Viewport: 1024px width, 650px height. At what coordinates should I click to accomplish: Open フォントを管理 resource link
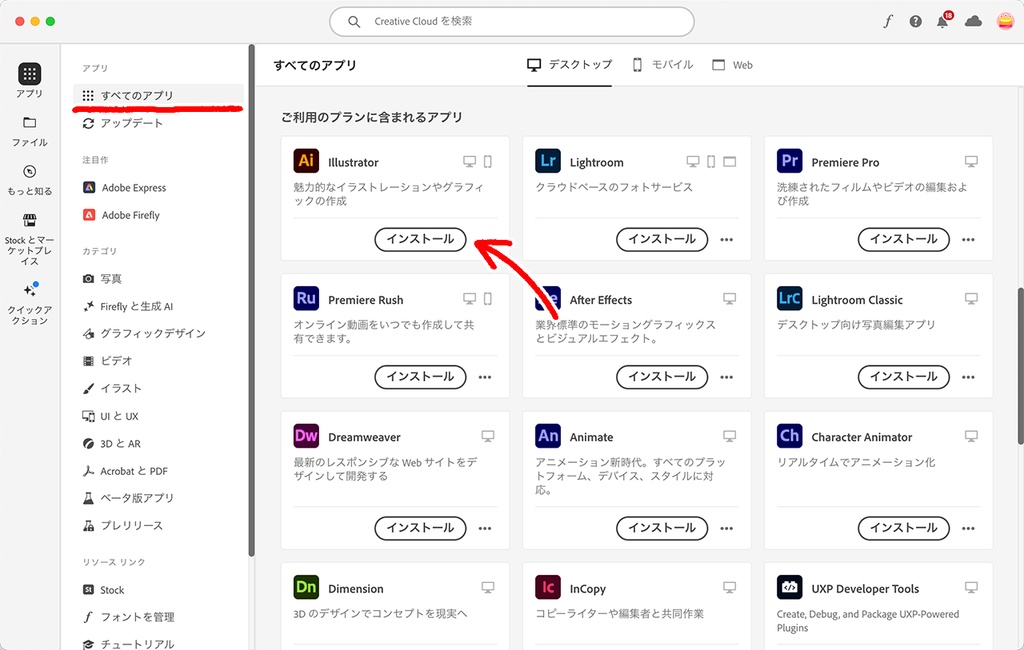pos(129,617)
